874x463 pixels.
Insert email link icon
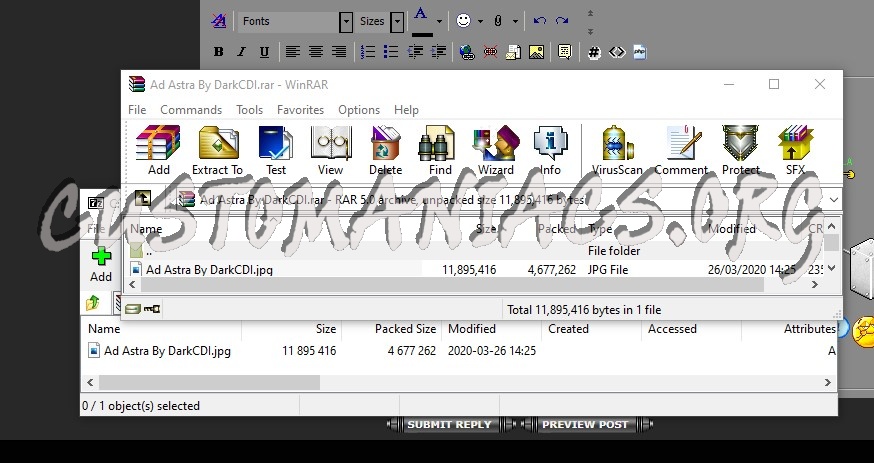point(513,52)
